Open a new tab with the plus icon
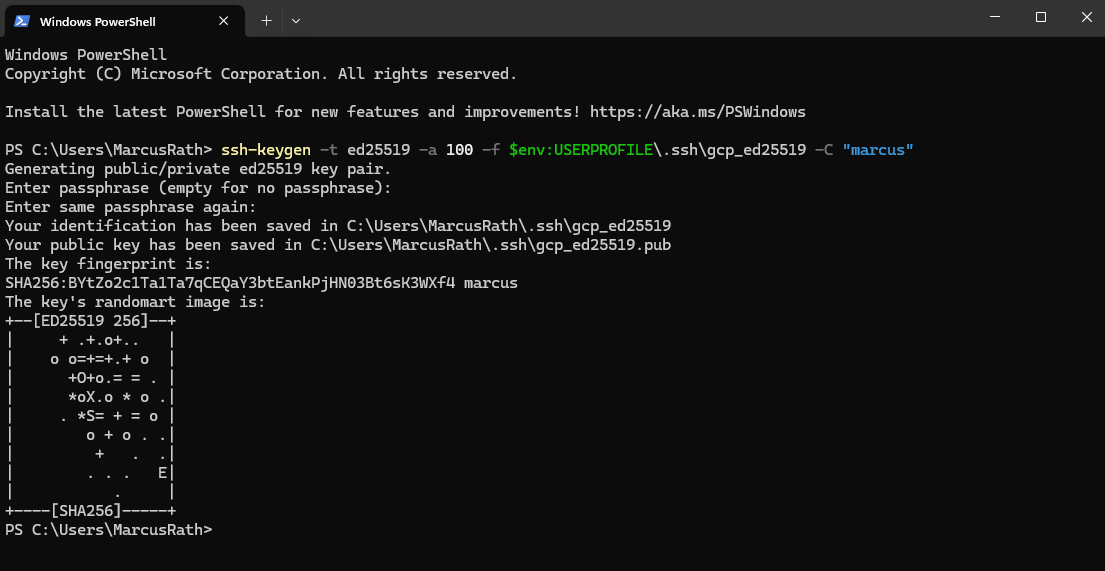 coord(266,21)
